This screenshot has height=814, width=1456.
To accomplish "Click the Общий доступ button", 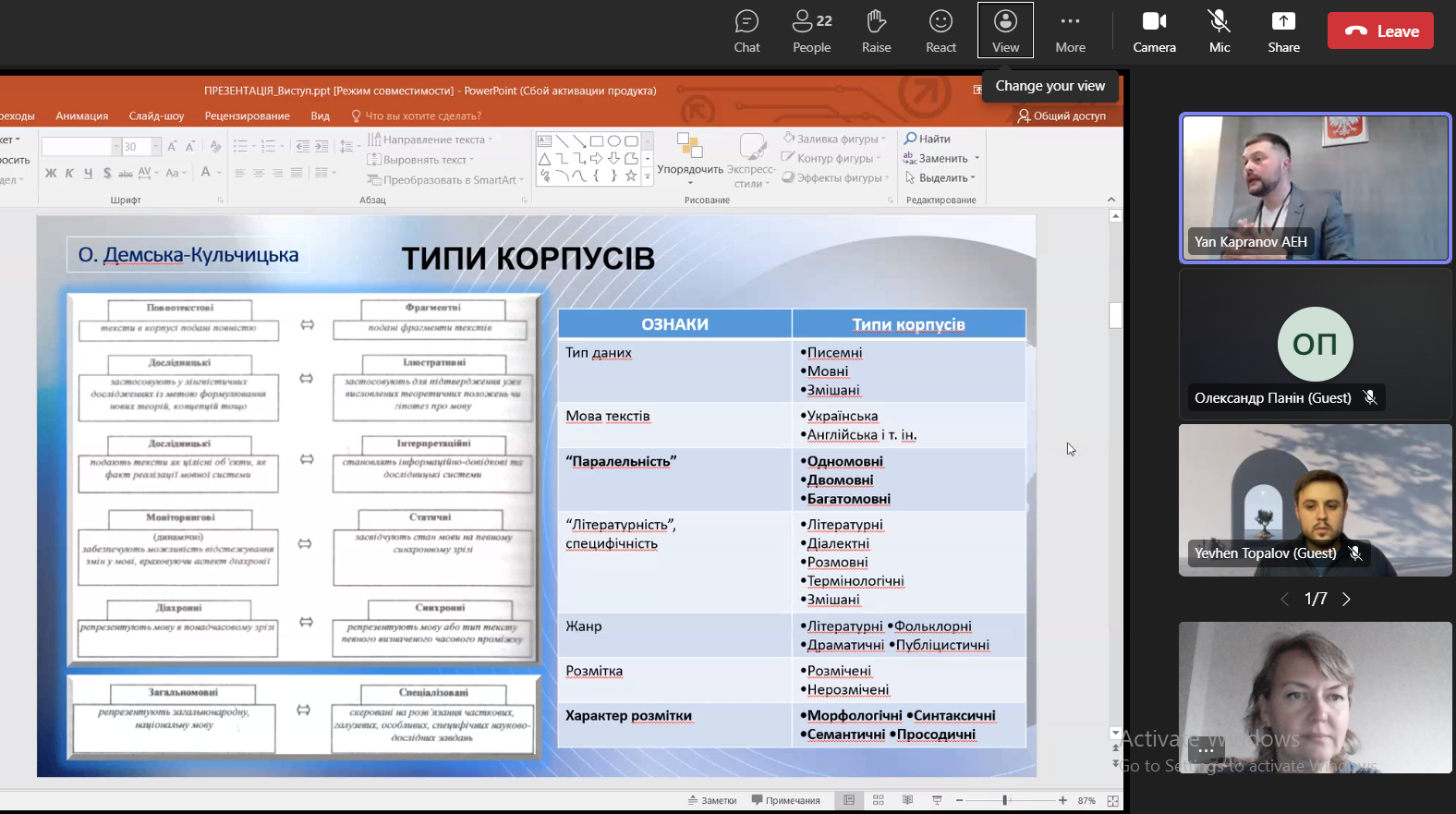I will point(1062,116).
